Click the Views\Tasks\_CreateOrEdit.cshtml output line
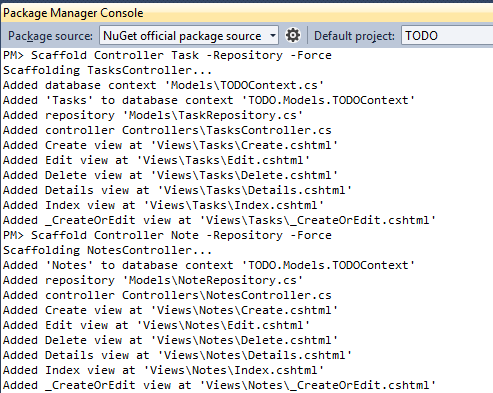The image size is (493, 393). point(219,220)
